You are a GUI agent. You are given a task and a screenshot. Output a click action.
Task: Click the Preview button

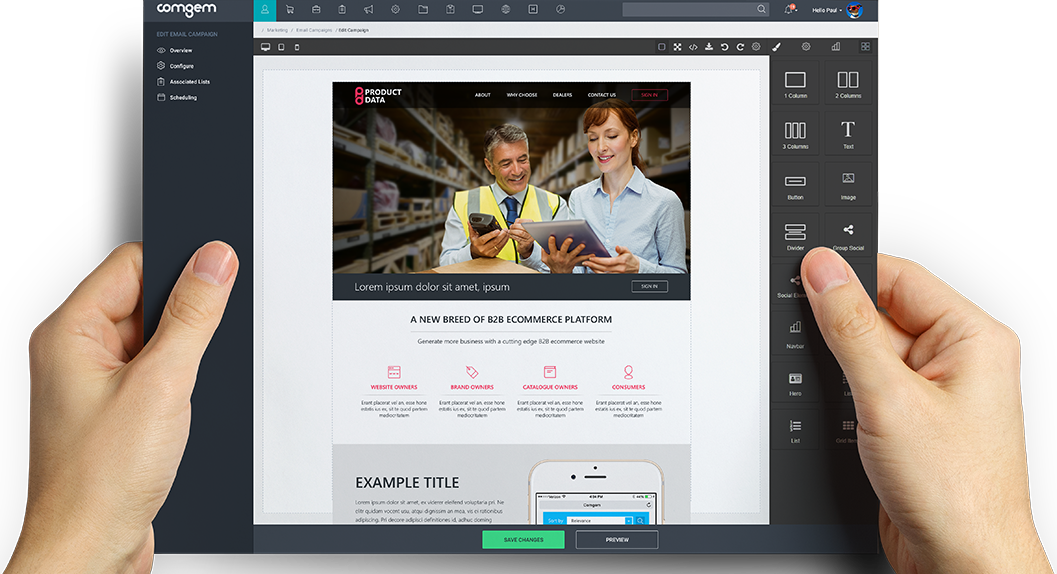click(617, 540)
